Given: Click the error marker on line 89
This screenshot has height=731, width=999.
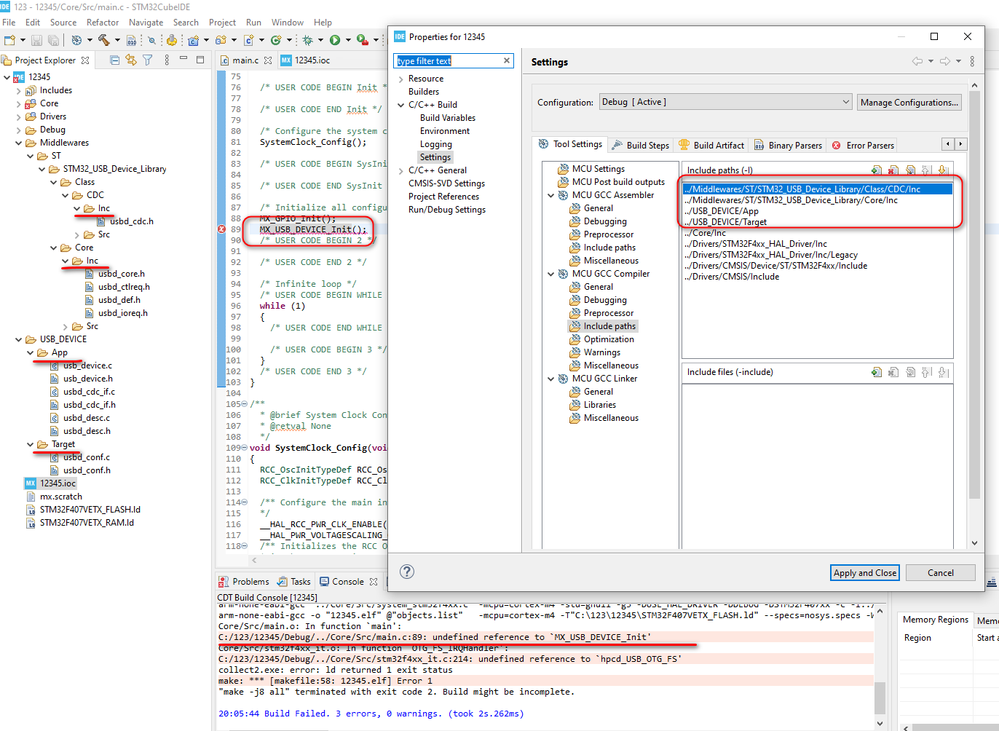Looking at the screenshot, I should coord(222,229).
